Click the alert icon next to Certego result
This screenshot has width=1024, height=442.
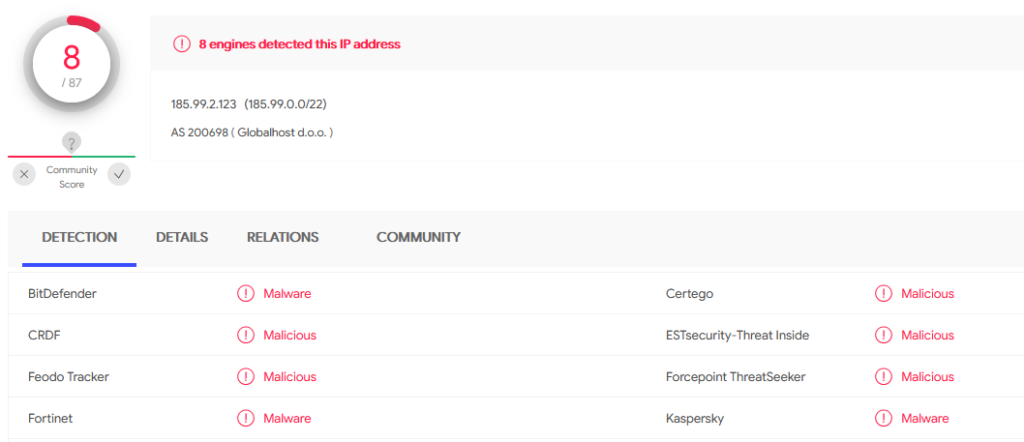coord(883,294)
